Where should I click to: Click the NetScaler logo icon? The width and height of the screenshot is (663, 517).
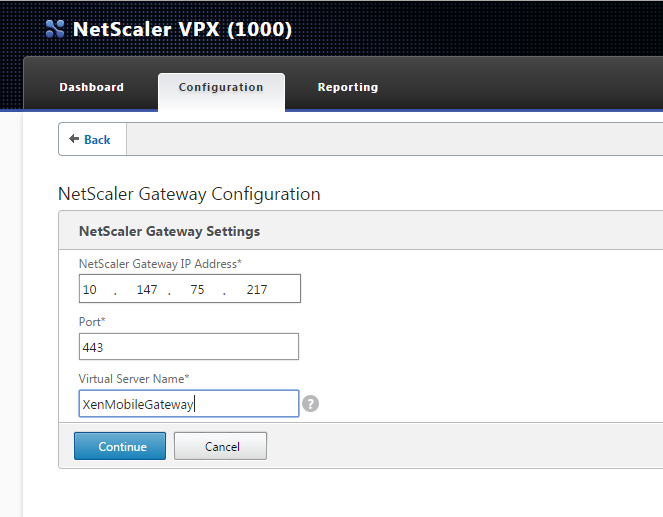click(x=55, y=29)
